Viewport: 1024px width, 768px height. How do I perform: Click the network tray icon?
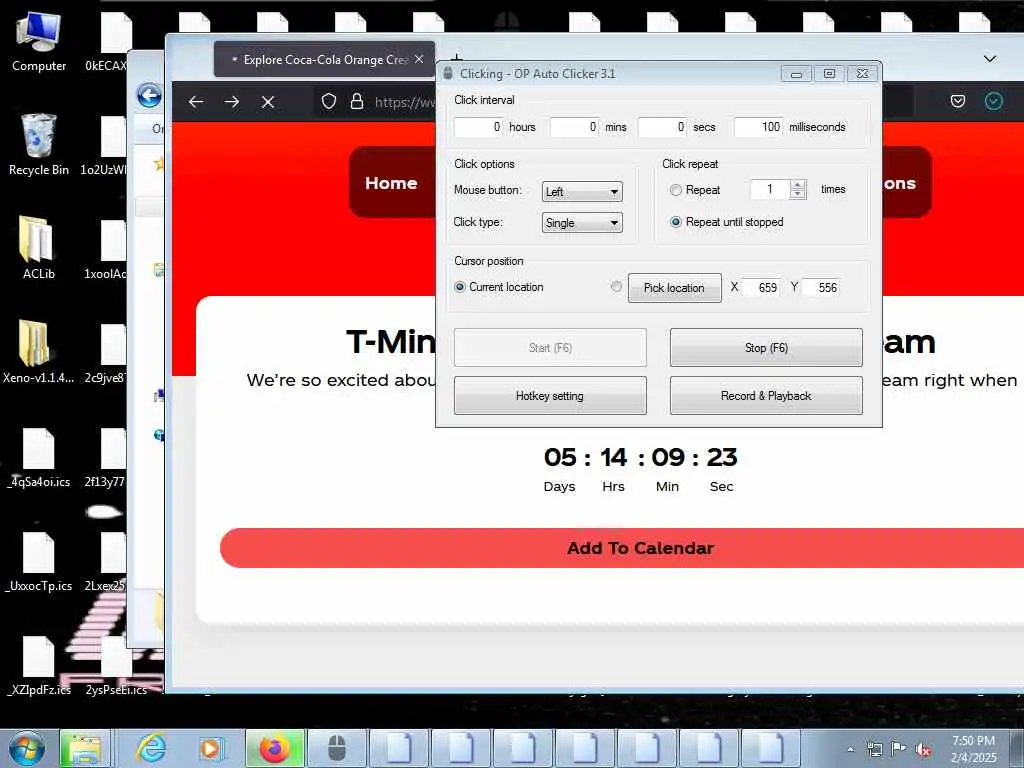point(874,750)
